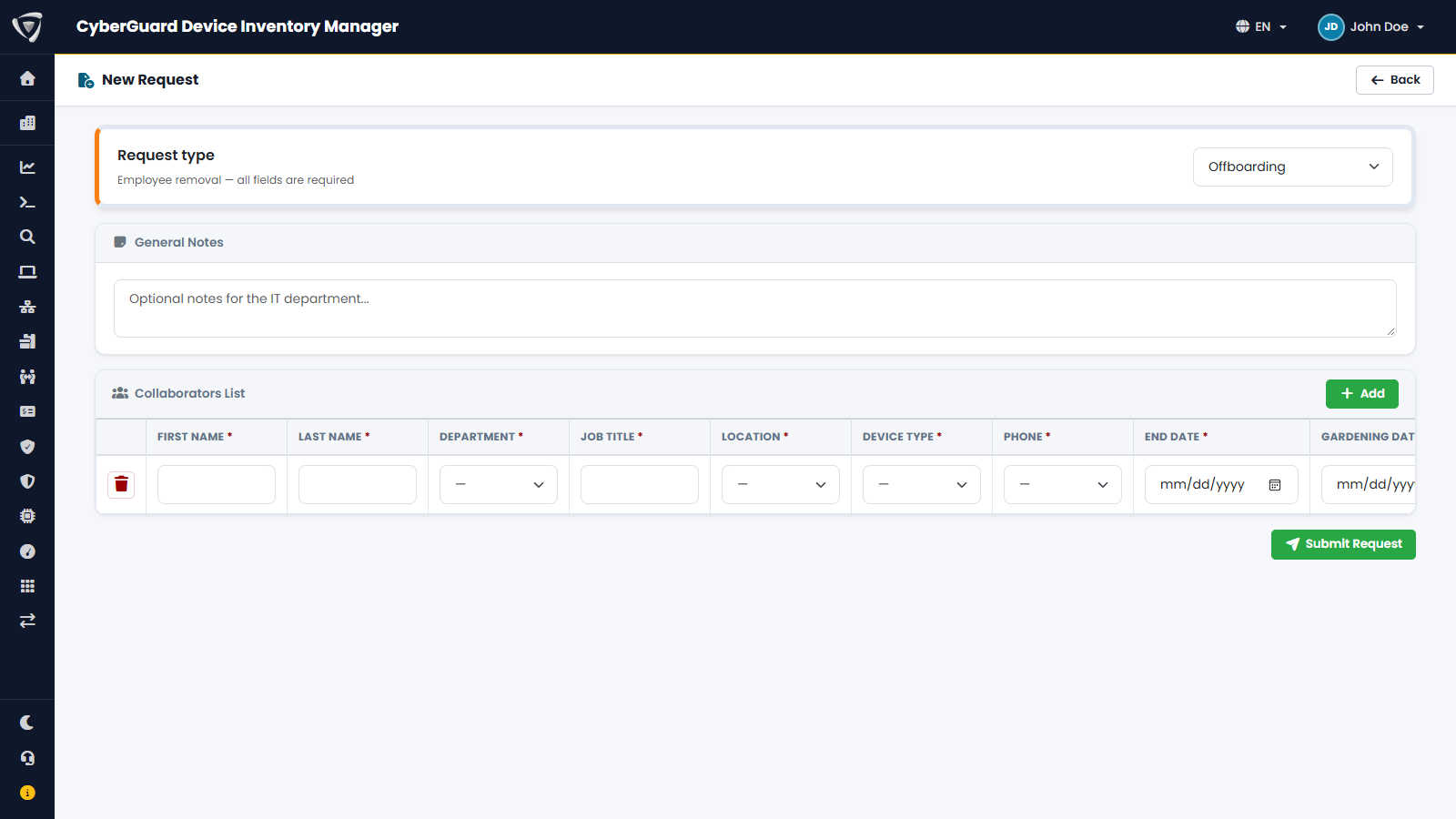The image size is (1456, 819).
Task: Click the JD user avatar
Action: [x=1331, y=27]
